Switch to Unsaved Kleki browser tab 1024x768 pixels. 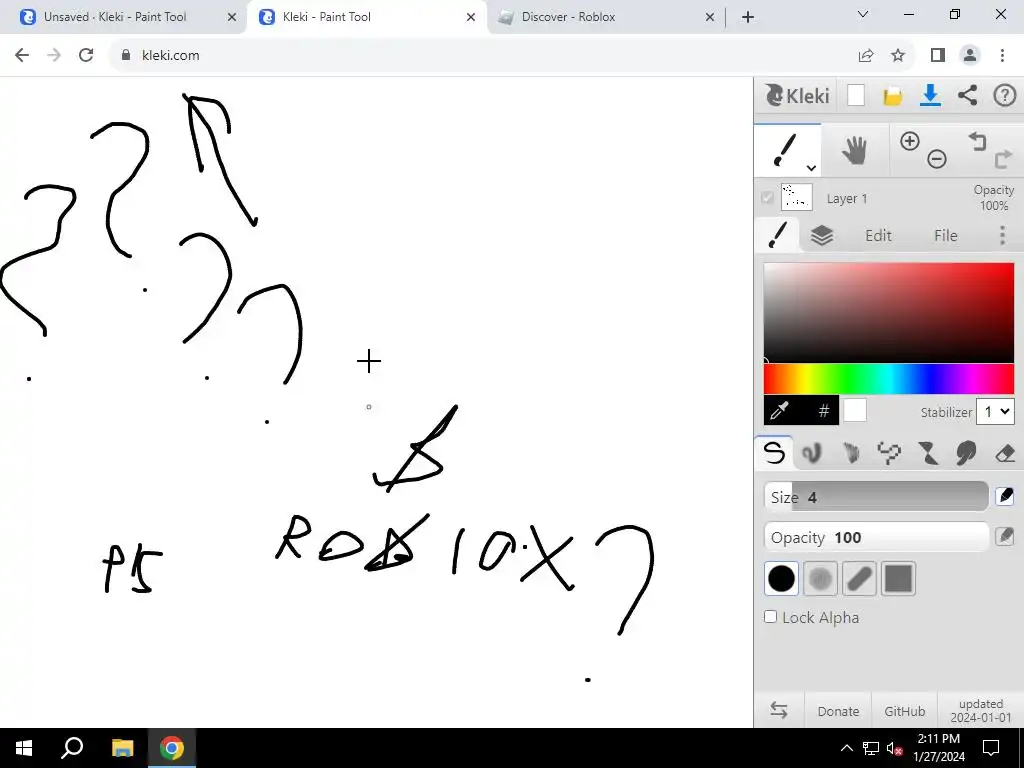(115, 17)
